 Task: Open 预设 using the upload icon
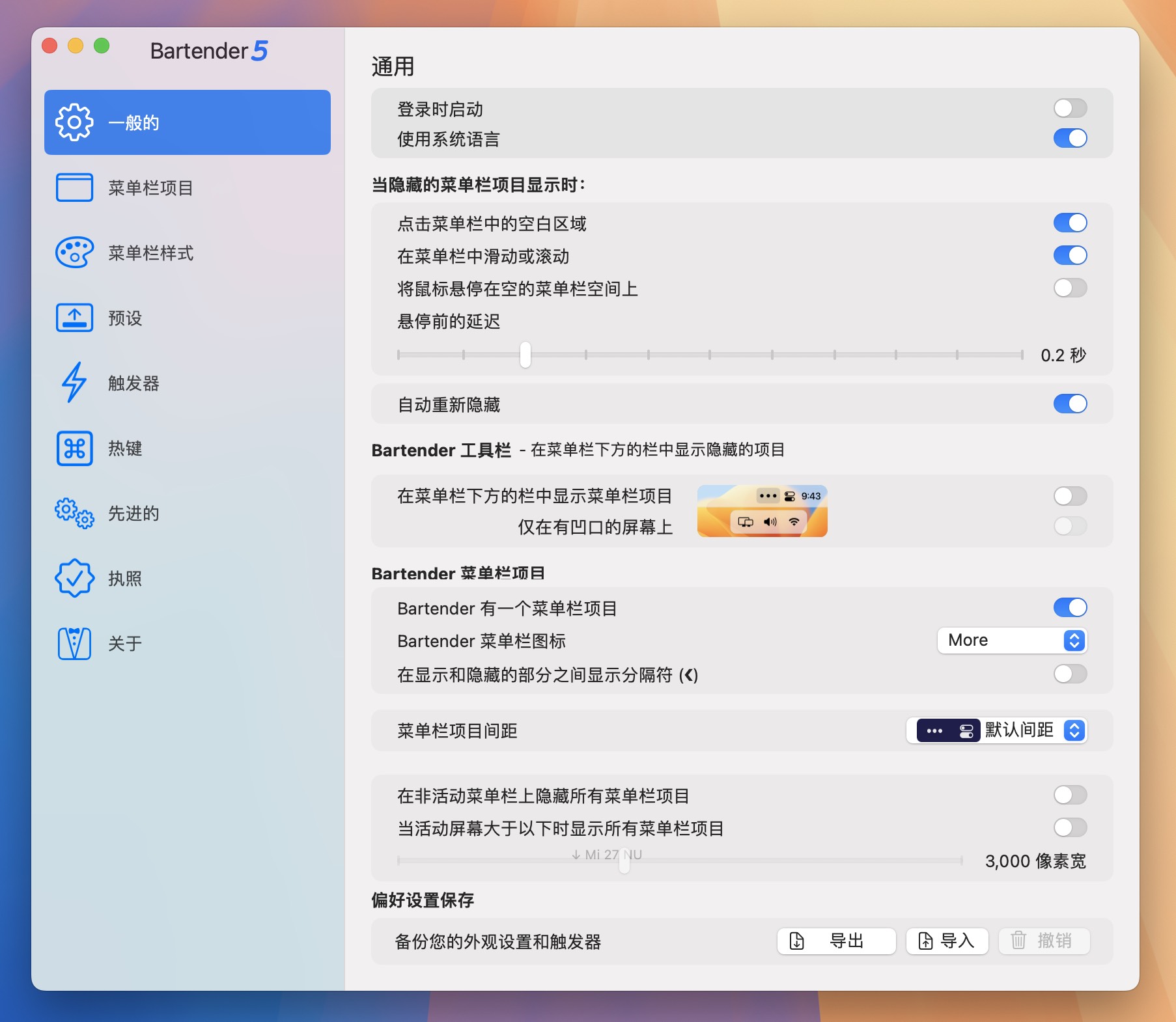click(74, 318)
